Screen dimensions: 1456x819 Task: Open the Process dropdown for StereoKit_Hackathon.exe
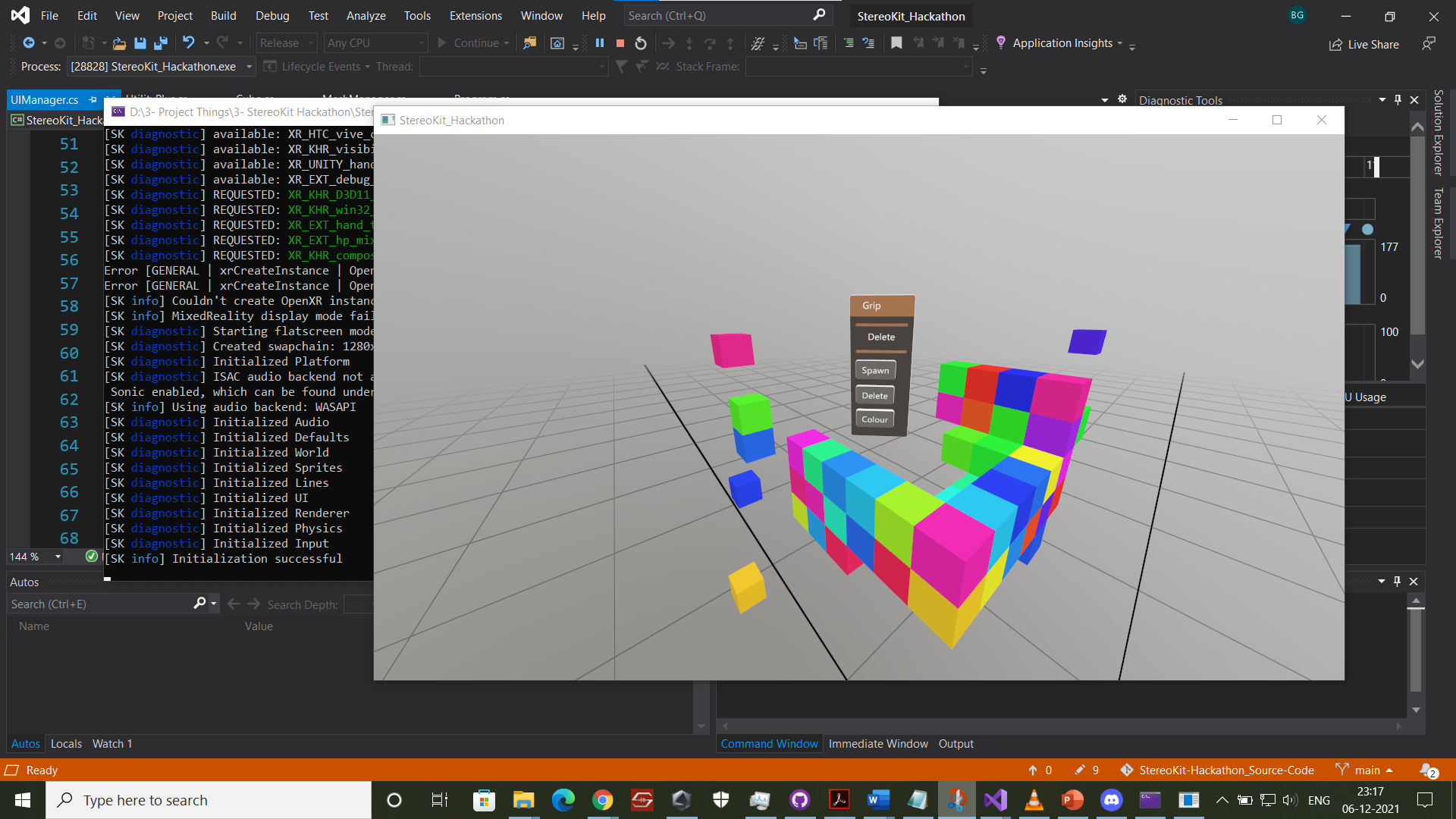click(249, 67)
